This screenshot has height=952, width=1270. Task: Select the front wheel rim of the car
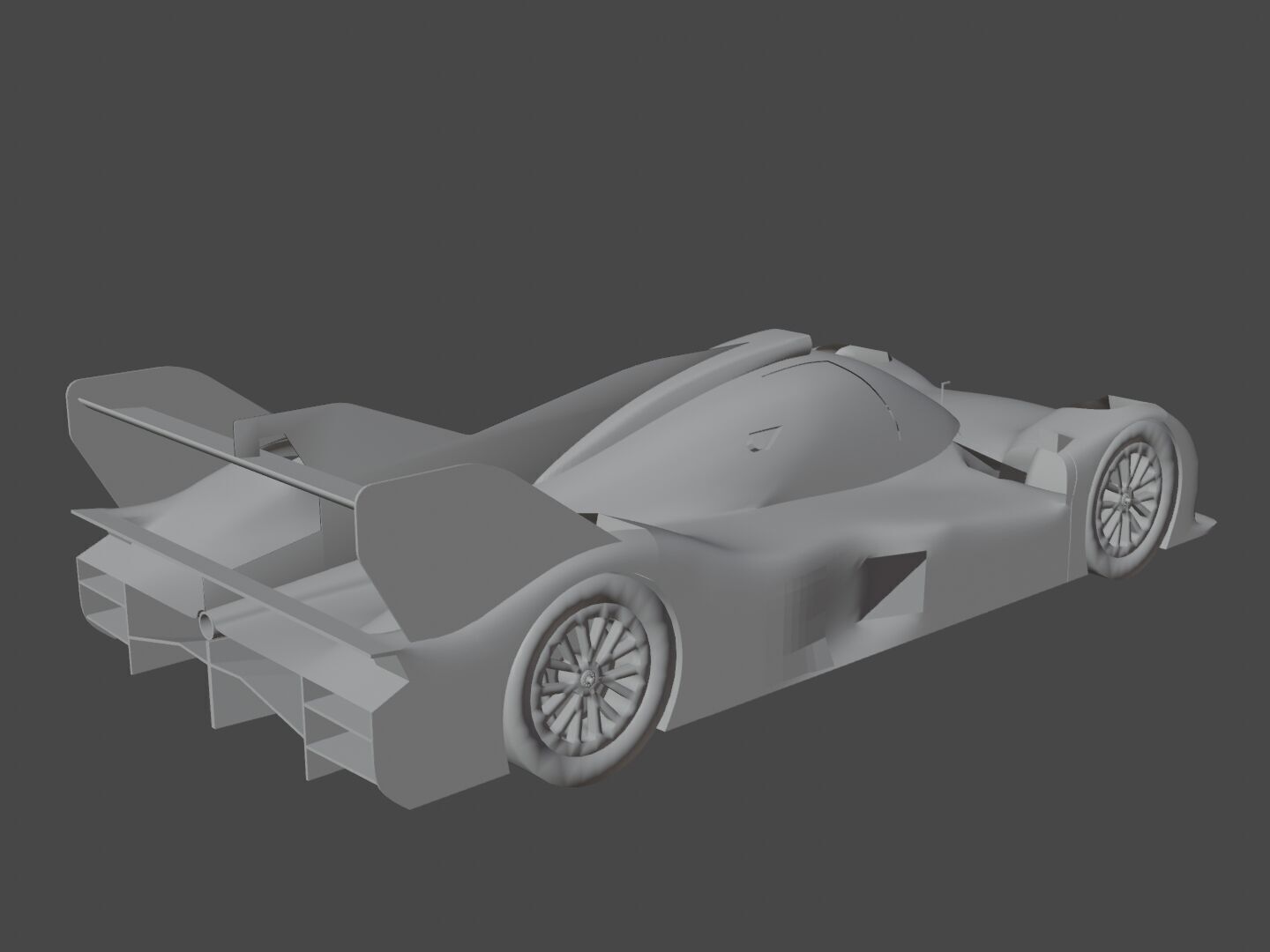pyautogui.click(x=1129, y=498)
